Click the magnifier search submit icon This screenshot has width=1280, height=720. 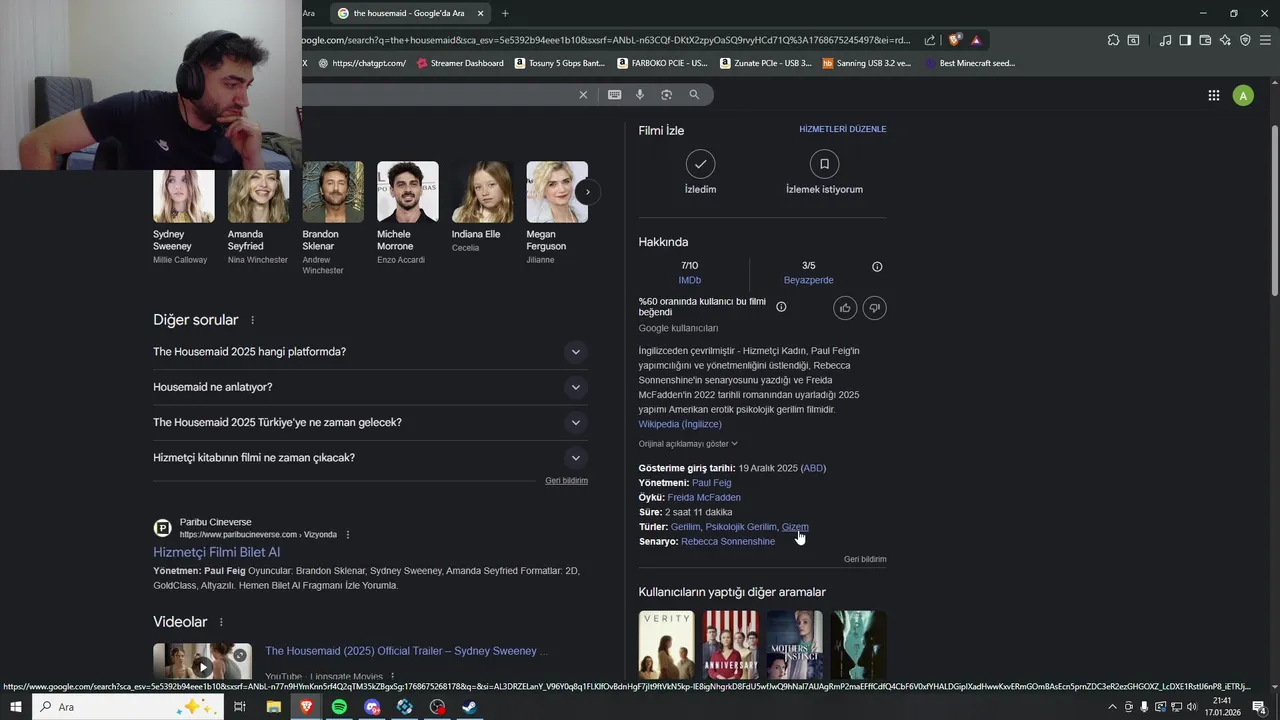point(694,94)
